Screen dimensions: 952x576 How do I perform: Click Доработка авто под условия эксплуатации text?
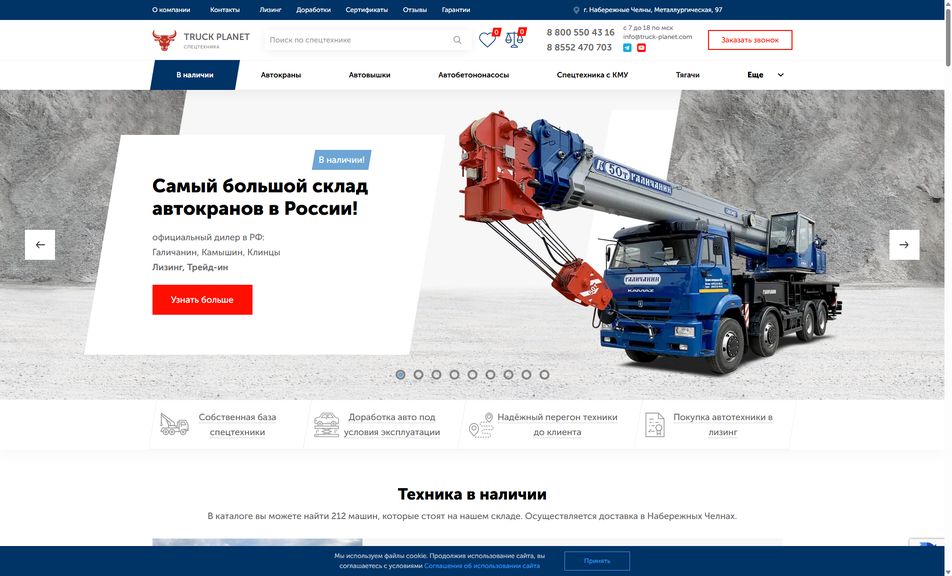coord(392,425)
